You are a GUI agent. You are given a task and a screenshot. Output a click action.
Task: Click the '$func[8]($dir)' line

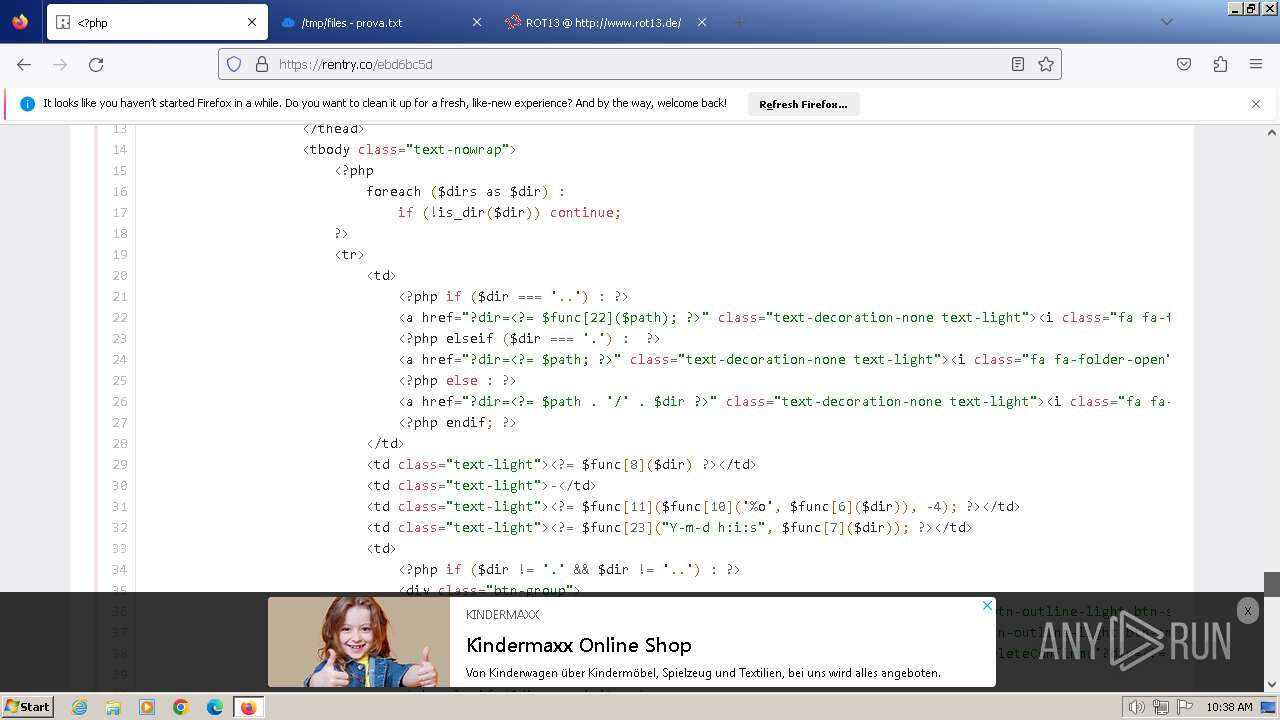point(561,464)
